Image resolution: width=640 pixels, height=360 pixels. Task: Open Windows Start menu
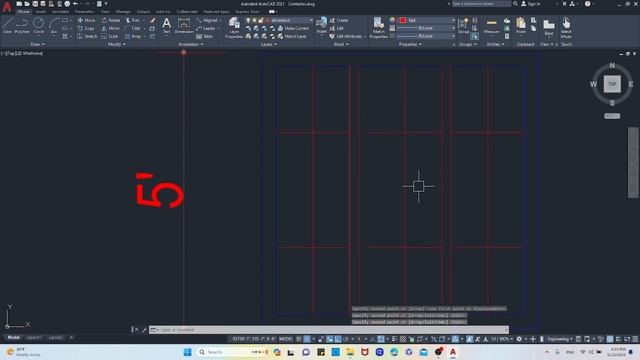click(187, 352)
